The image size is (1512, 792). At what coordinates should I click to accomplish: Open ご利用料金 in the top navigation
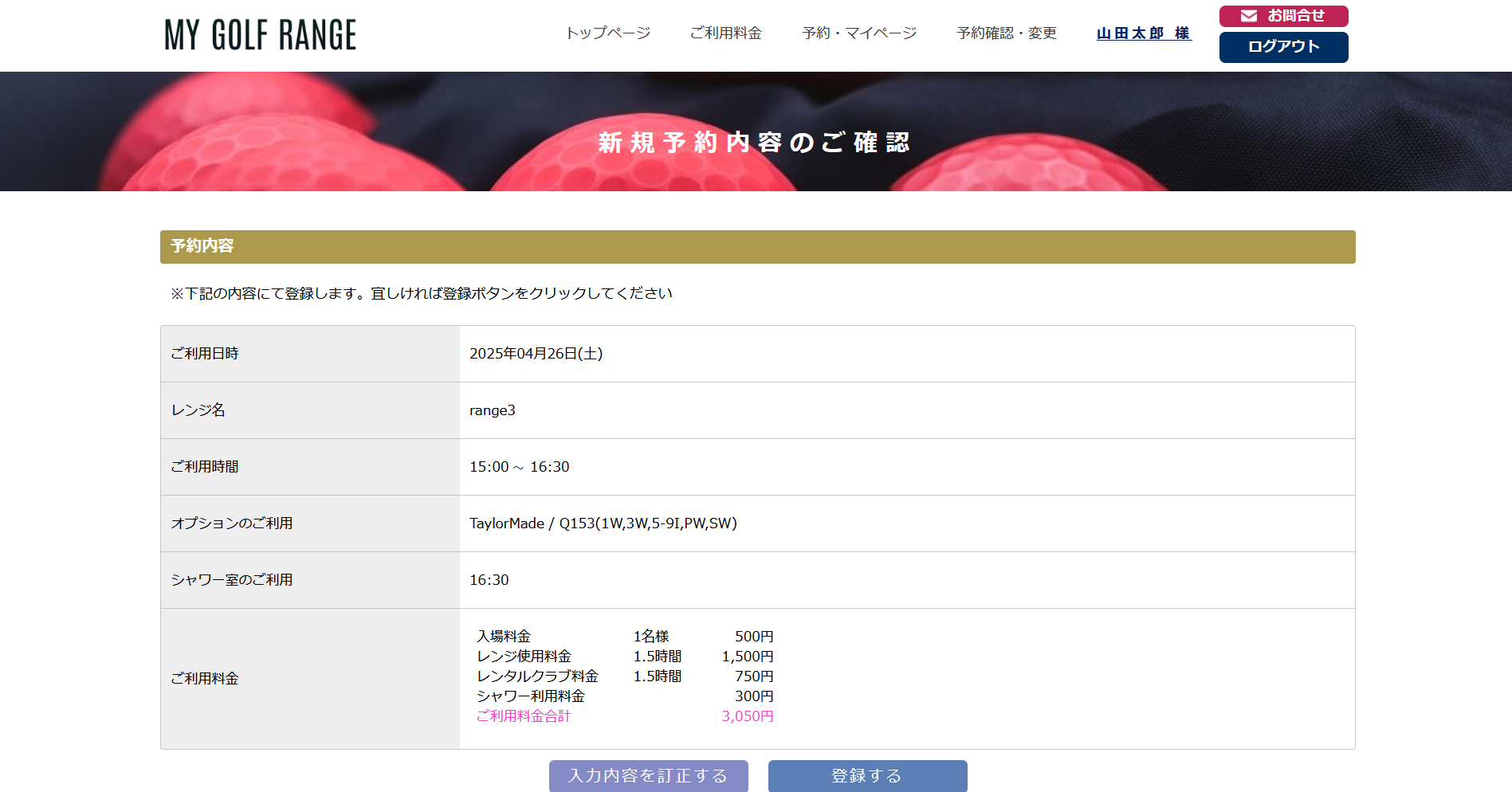725,33
